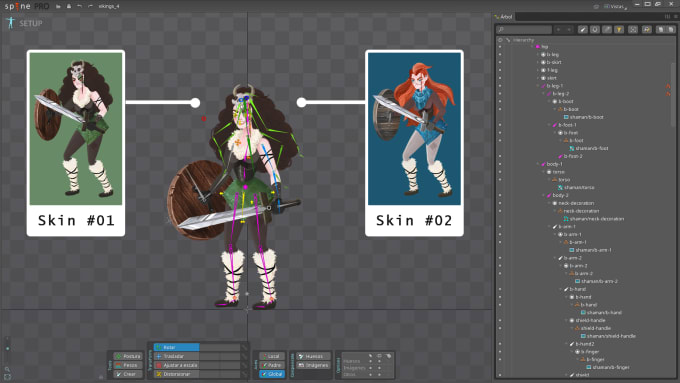Click the Skin #01 thumbnail

click(x=76, y=128)
